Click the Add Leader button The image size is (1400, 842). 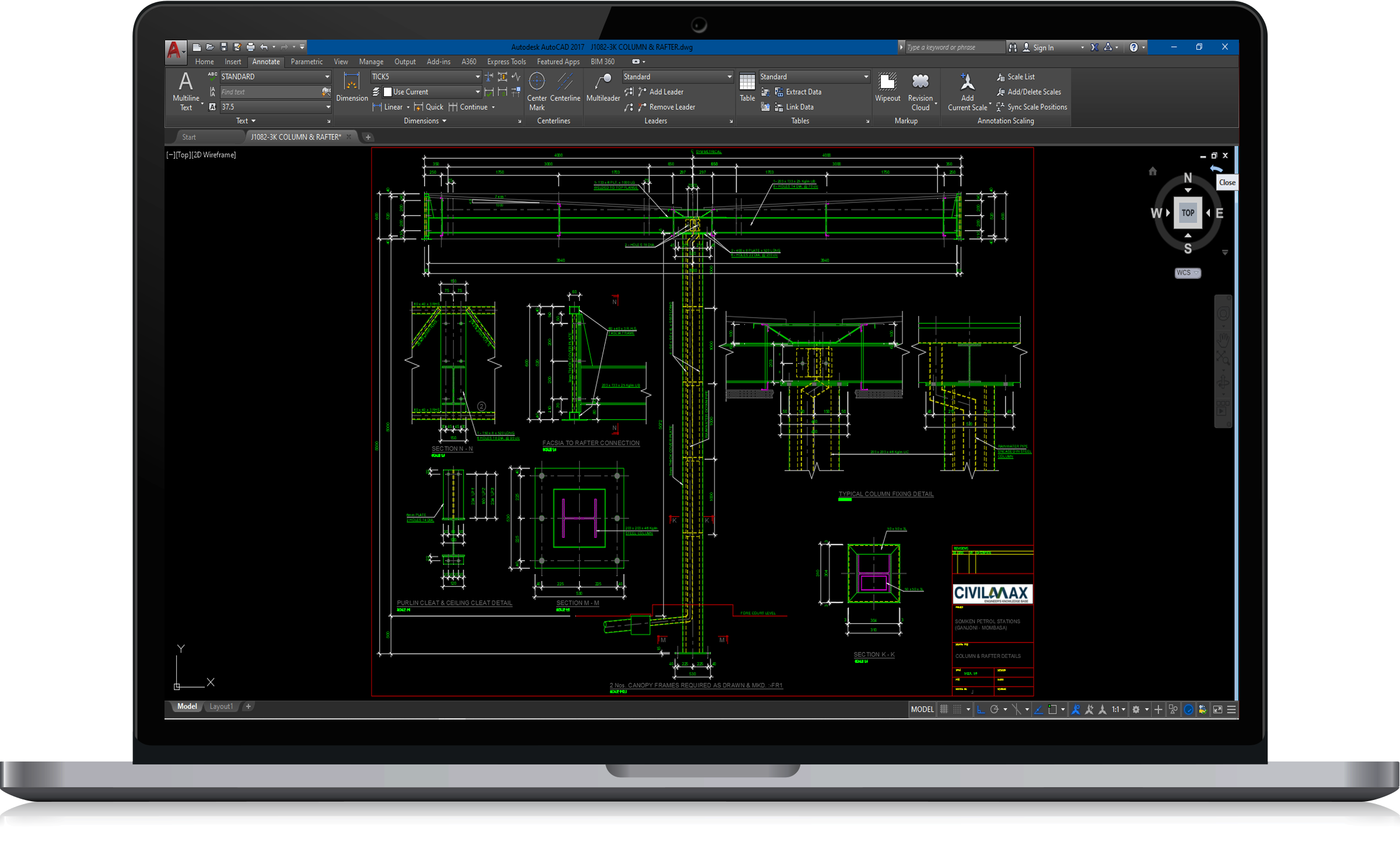click(666, 92)
